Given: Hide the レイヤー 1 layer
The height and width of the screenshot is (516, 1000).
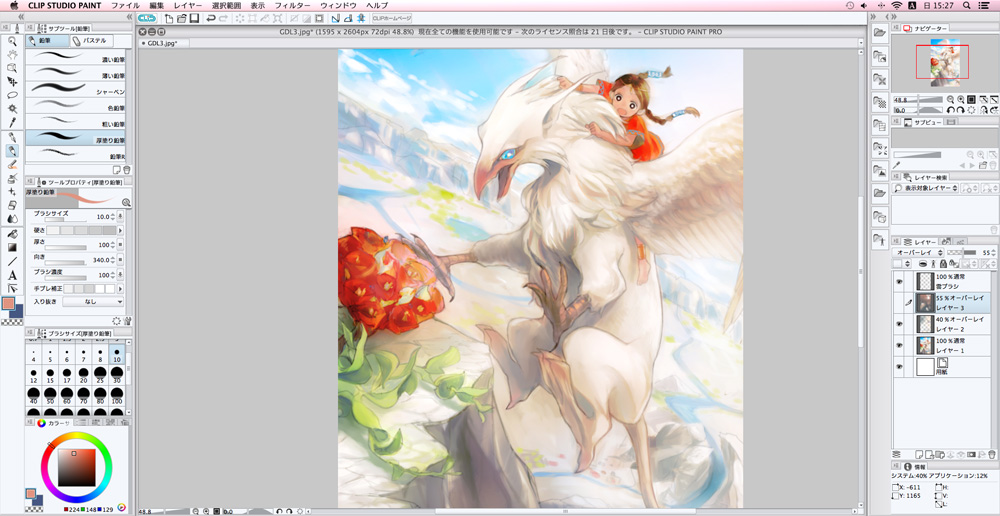Looking at the screenshot, I should 899,346.
